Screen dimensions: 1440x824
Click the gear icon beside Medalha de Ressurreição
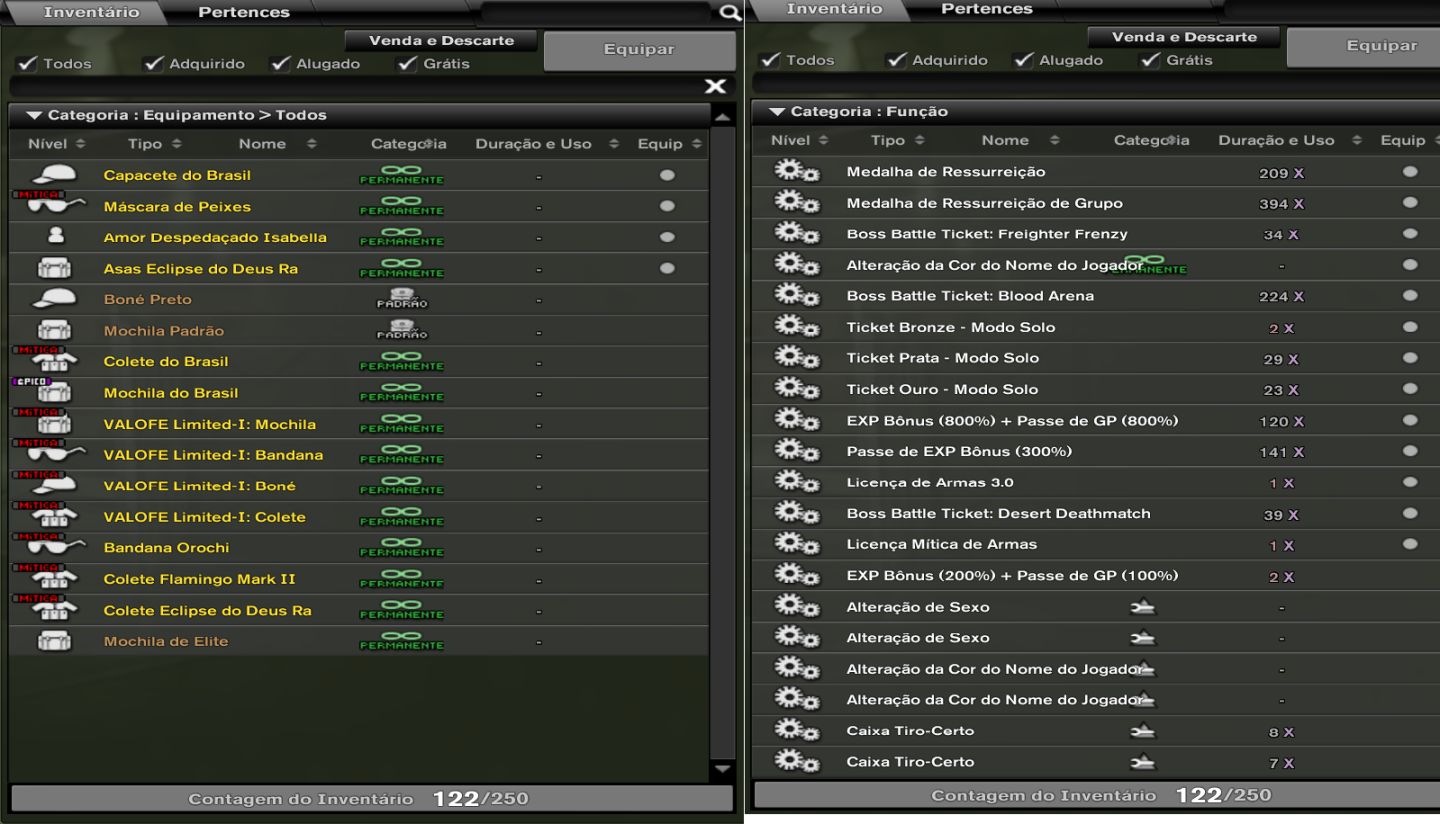(x=797, y=172)
